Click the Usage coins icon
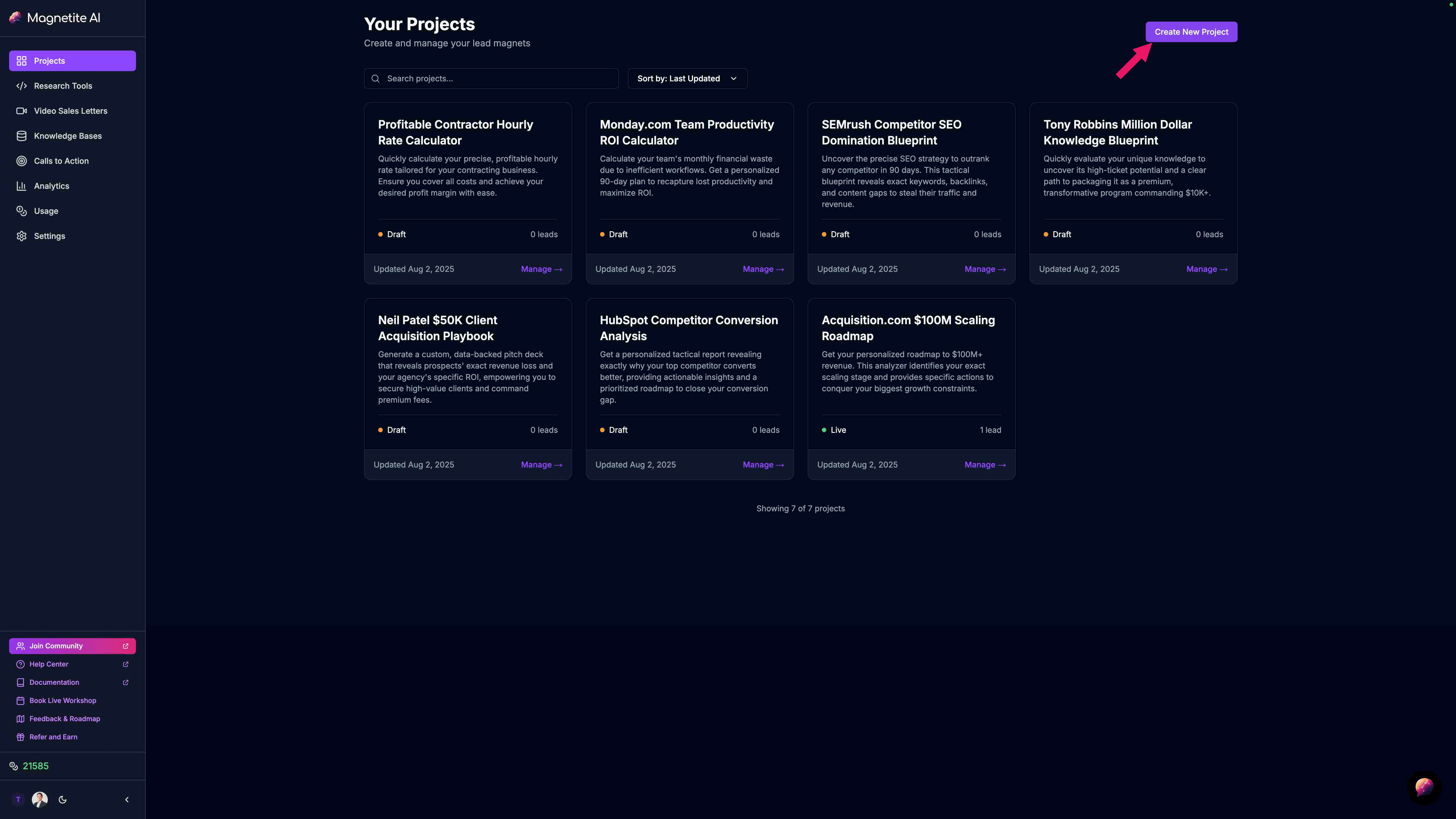Image resolution: width=1456 pixels, height=819 pixels. coord(22,211)
